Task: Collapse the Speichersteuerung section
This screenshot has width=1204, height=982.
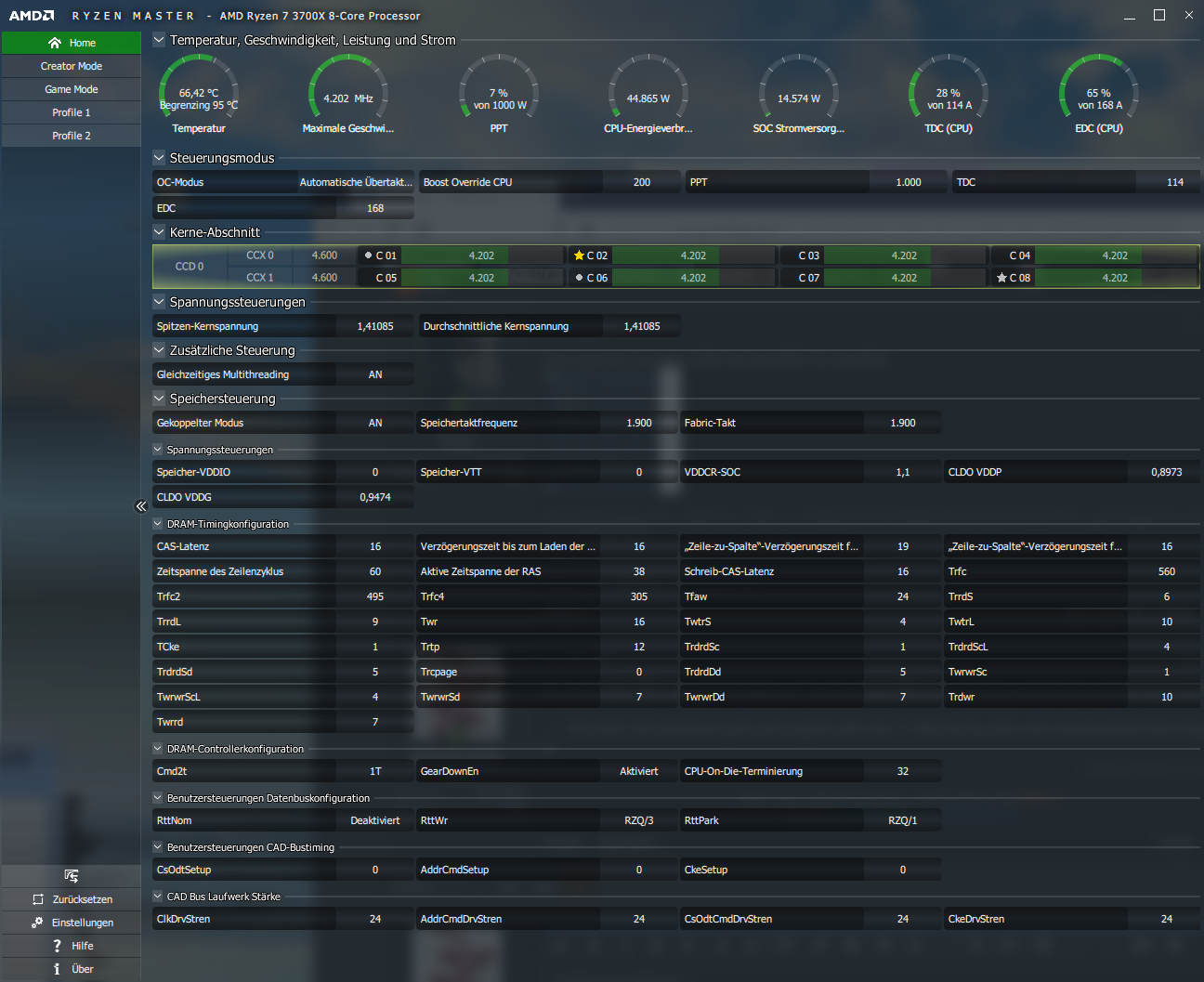Action: pyautogui.click(x=159, y=399)
